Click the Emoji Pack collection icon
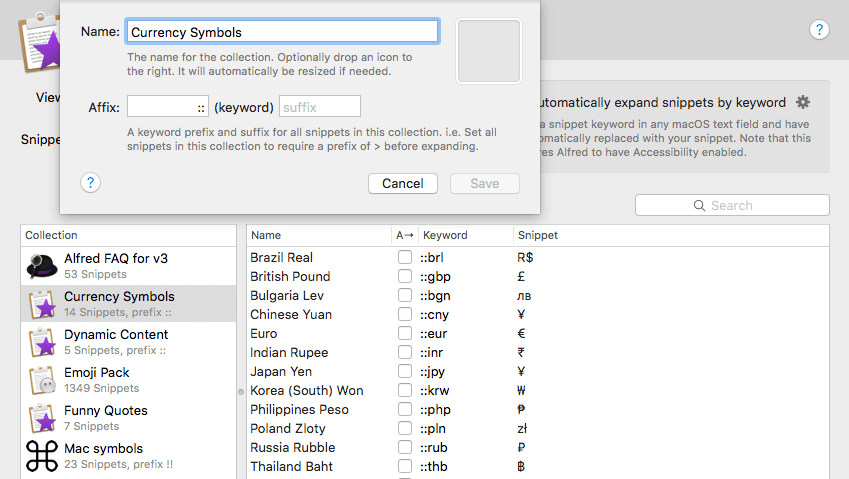Image resolution: width=849 pixels, height=479 pixels. (42, 379)
